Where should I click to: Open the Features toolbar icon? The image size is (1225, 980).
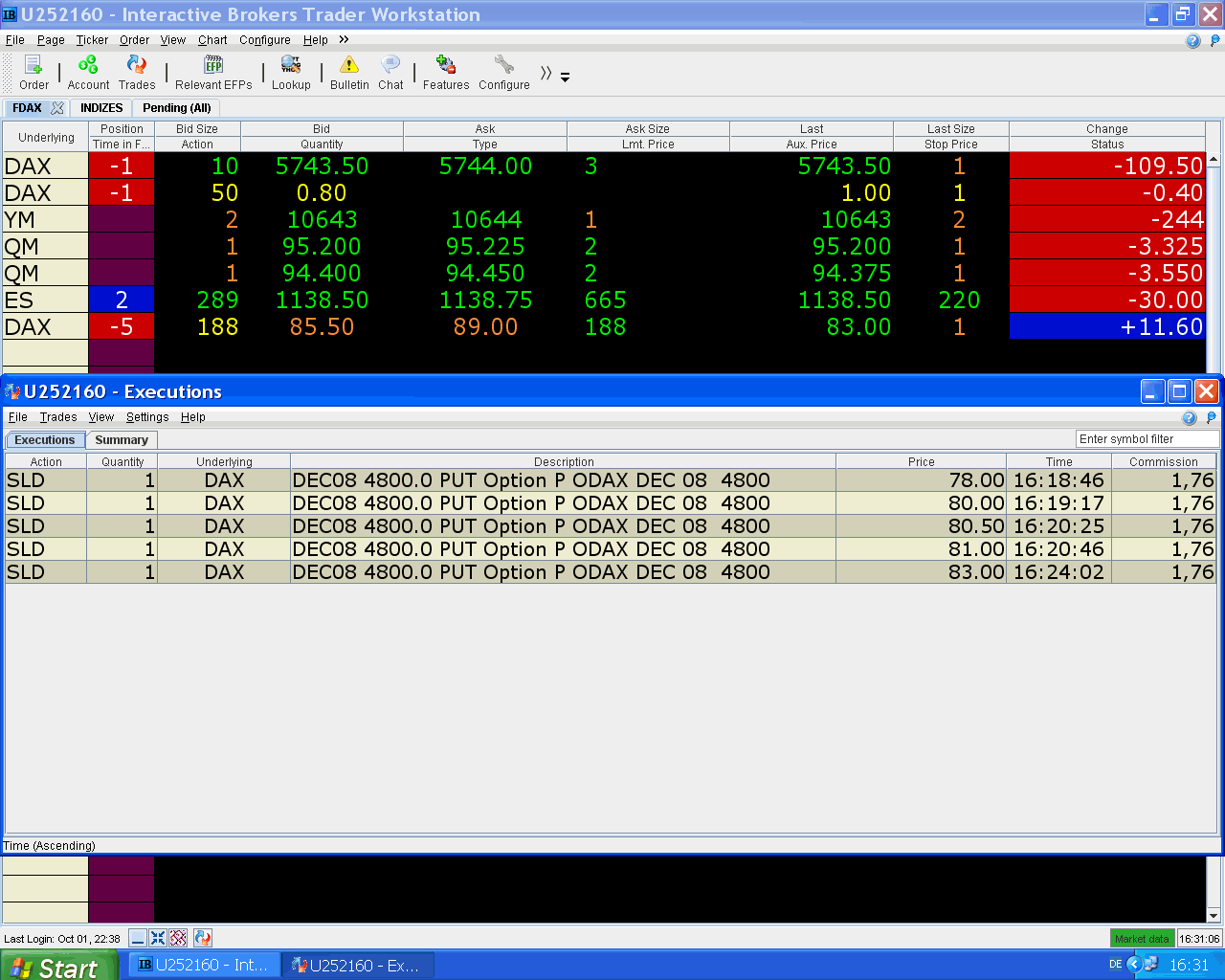(446, 72)
